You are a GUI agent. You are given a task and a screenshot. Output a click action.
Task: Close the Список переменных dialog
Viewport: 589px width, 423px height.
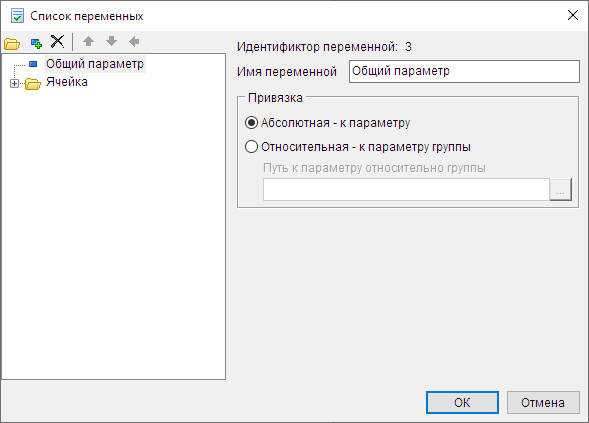click(573, 15)
